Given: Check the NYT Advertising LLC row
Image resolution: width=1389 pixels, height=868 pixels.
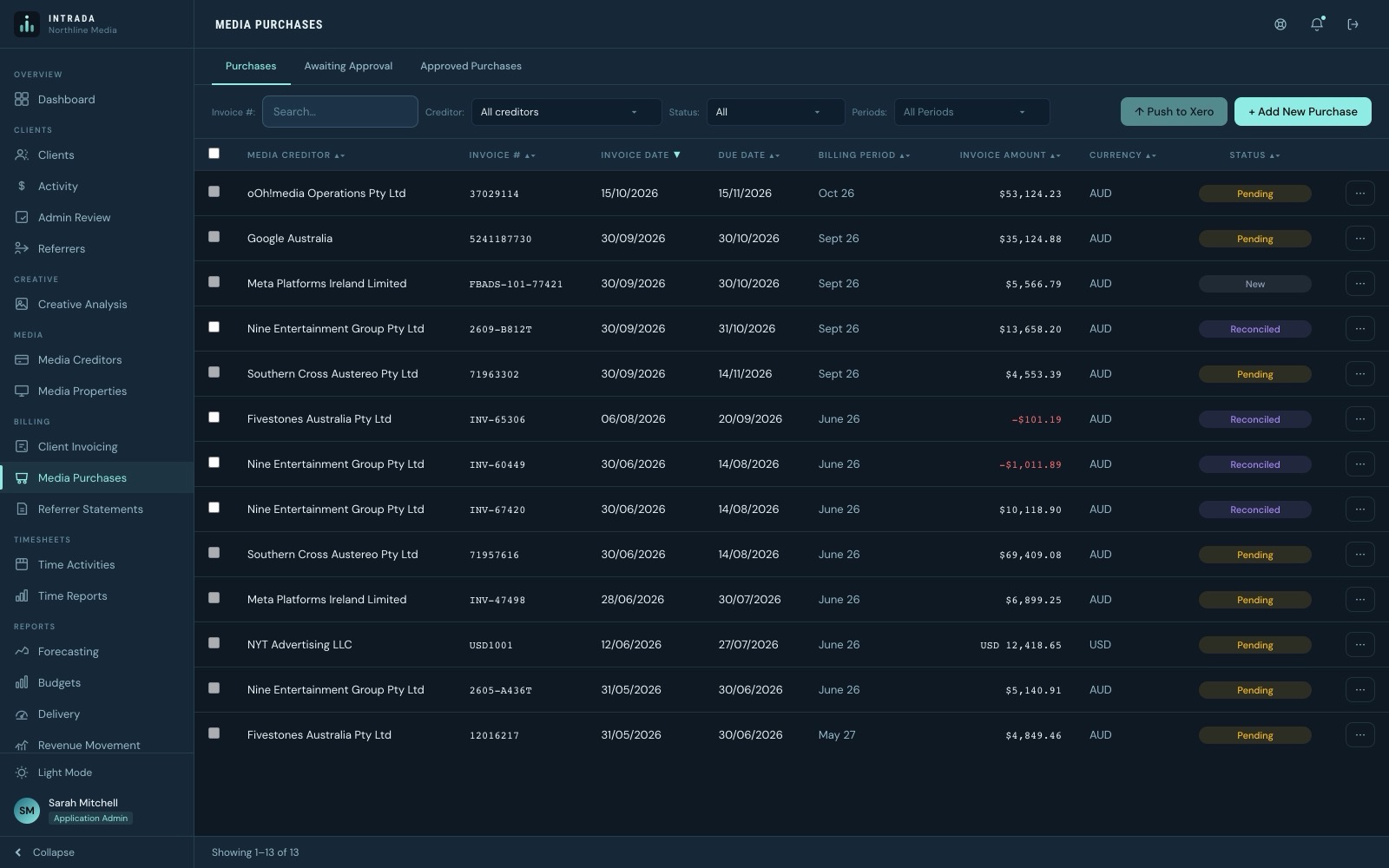Looking at the screenshot, I should coord(214,643).
